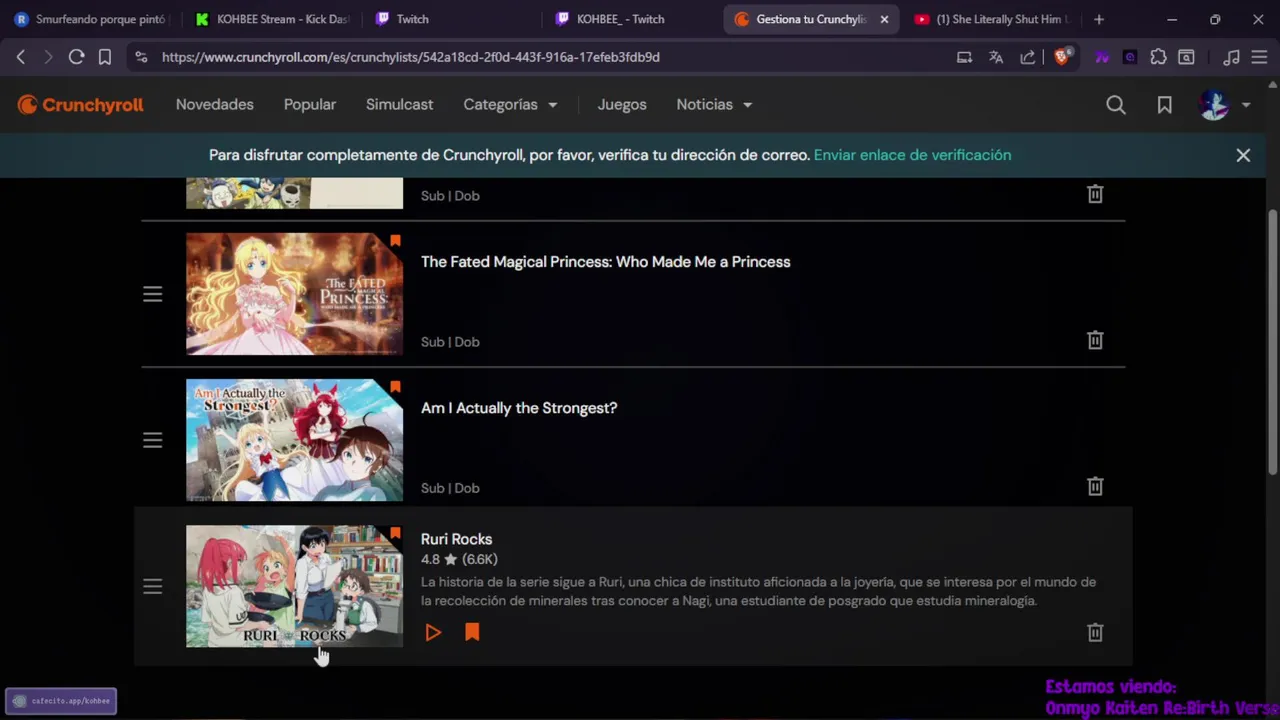Dismiss the email verification banner
Screen dimensions: 1280x720
1243,155
